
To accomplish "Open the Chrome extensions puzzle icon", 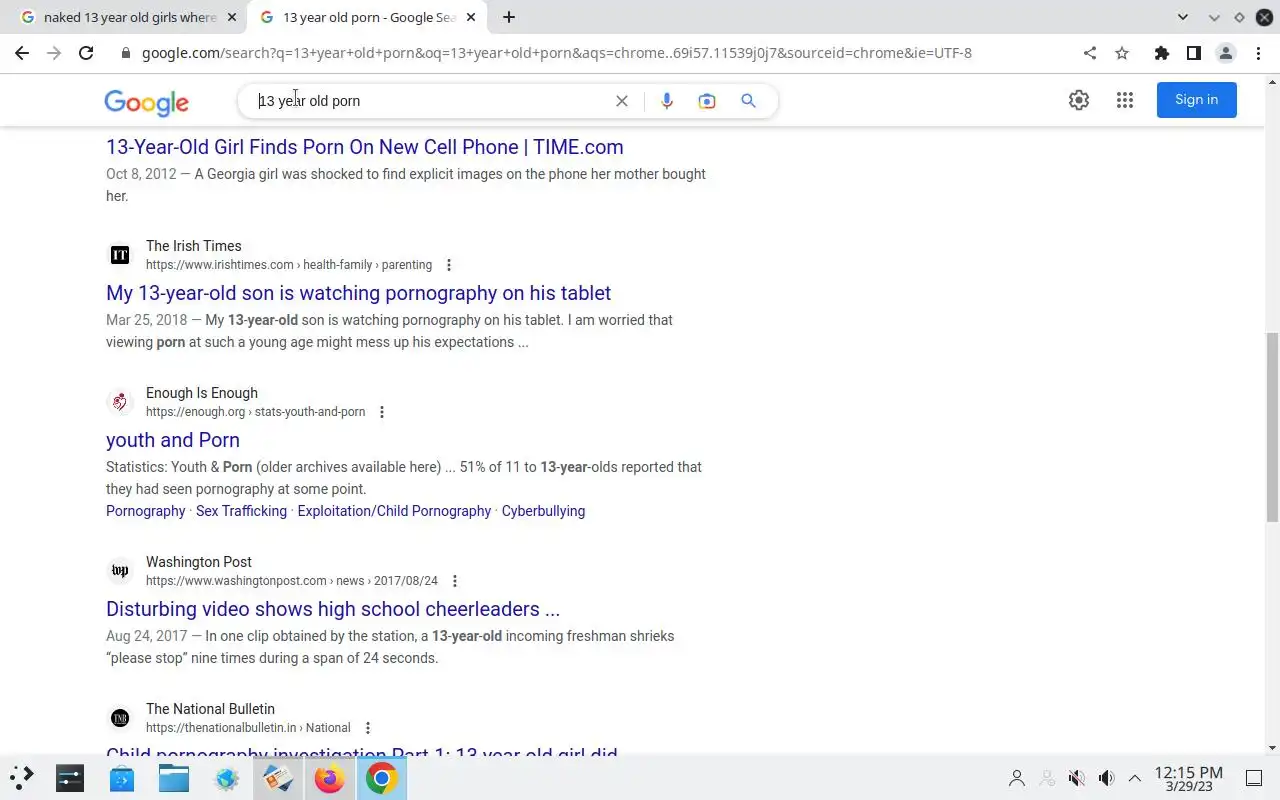I will (1161, 53).
